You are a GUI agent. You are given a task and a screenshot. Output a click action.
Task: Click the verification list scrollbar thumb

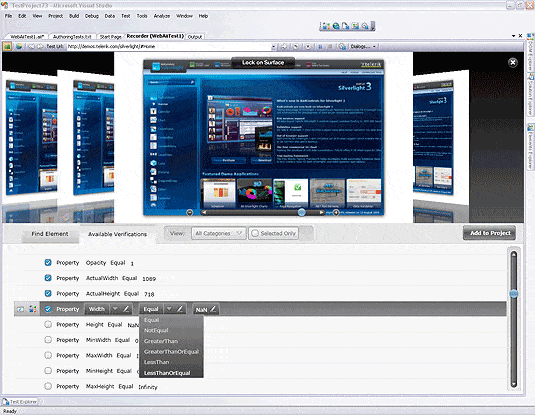[x=514, y=294]
